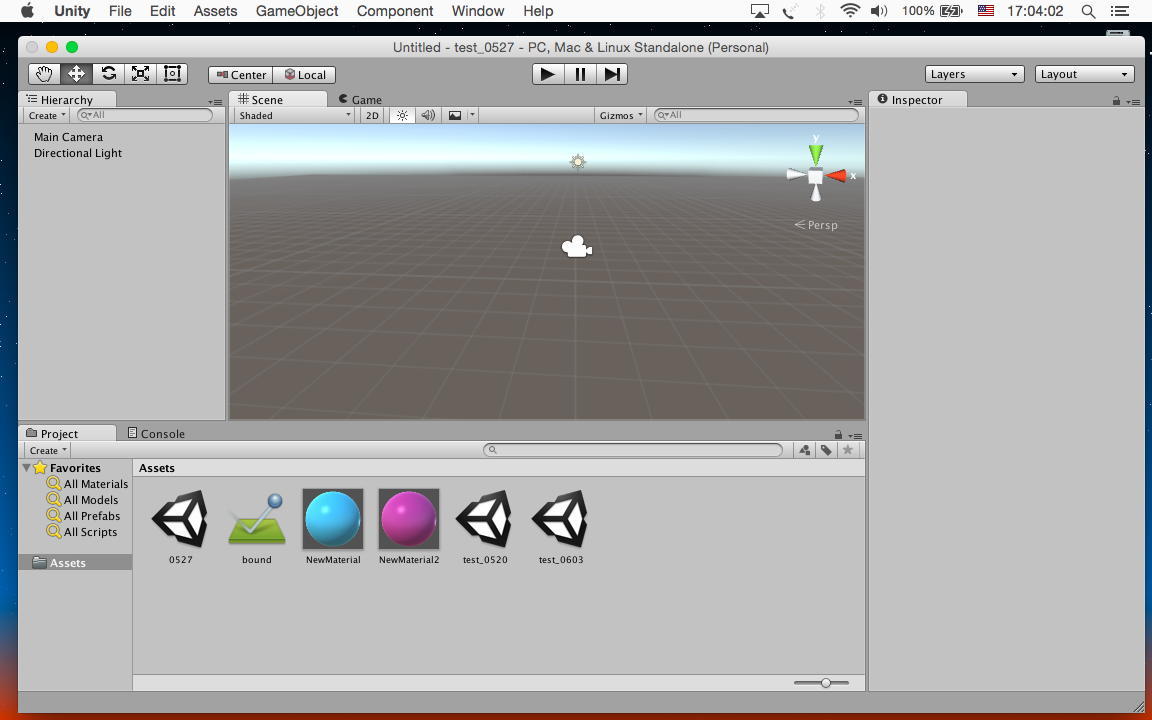Click the Hierarchy search field
The image size is (1152, 720).
pos(145,115)
